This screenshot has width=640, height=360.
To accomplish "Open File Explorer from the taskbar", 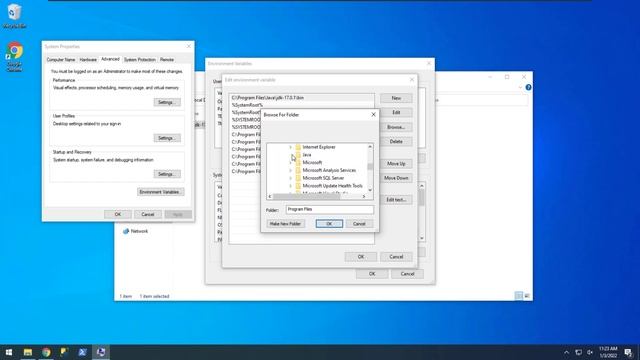I will [x=28, y=352].
